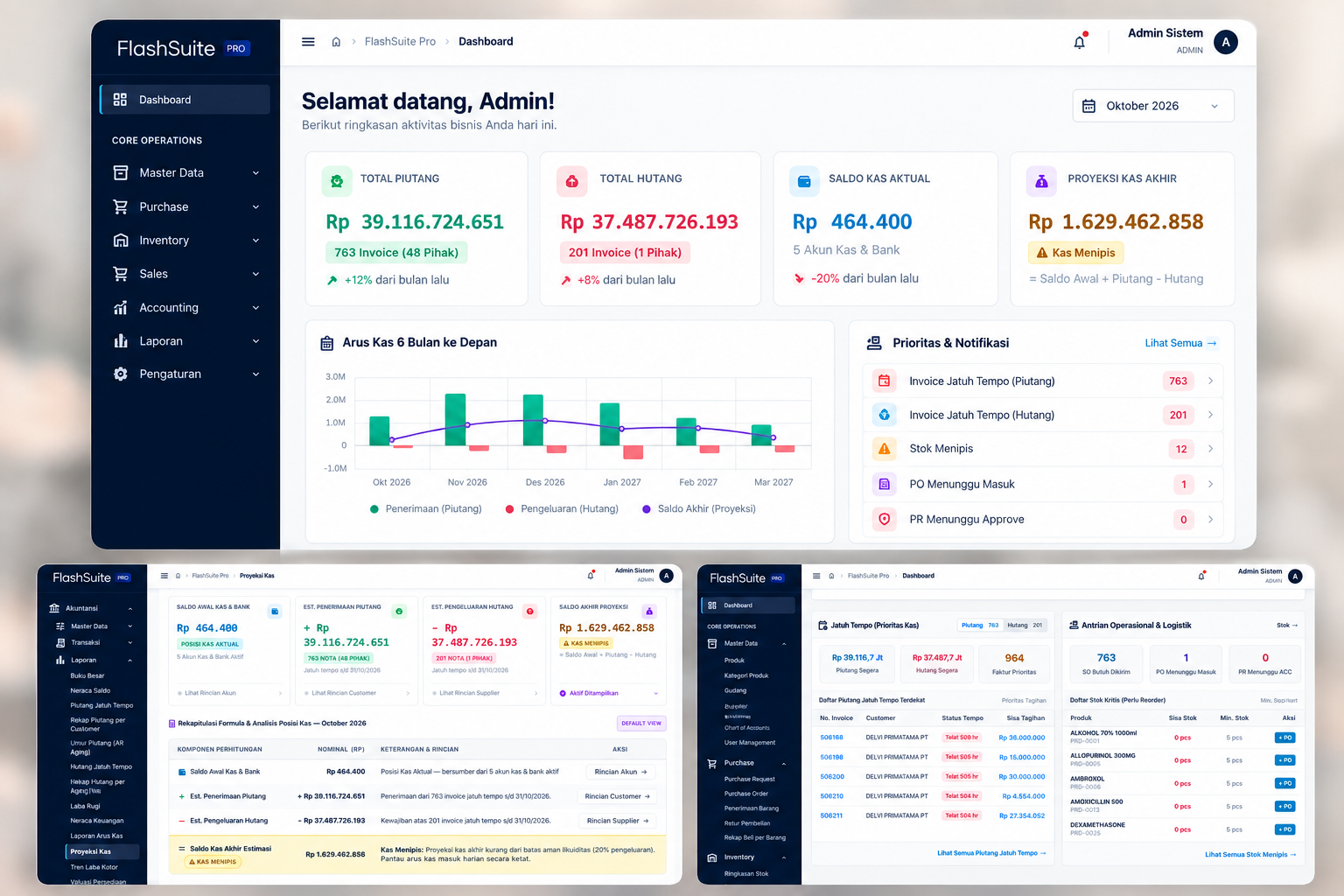Click the blue Saldo Kas Aktual card icon
The width and height of the screenshot is (1344, 896).
(804, 181)
